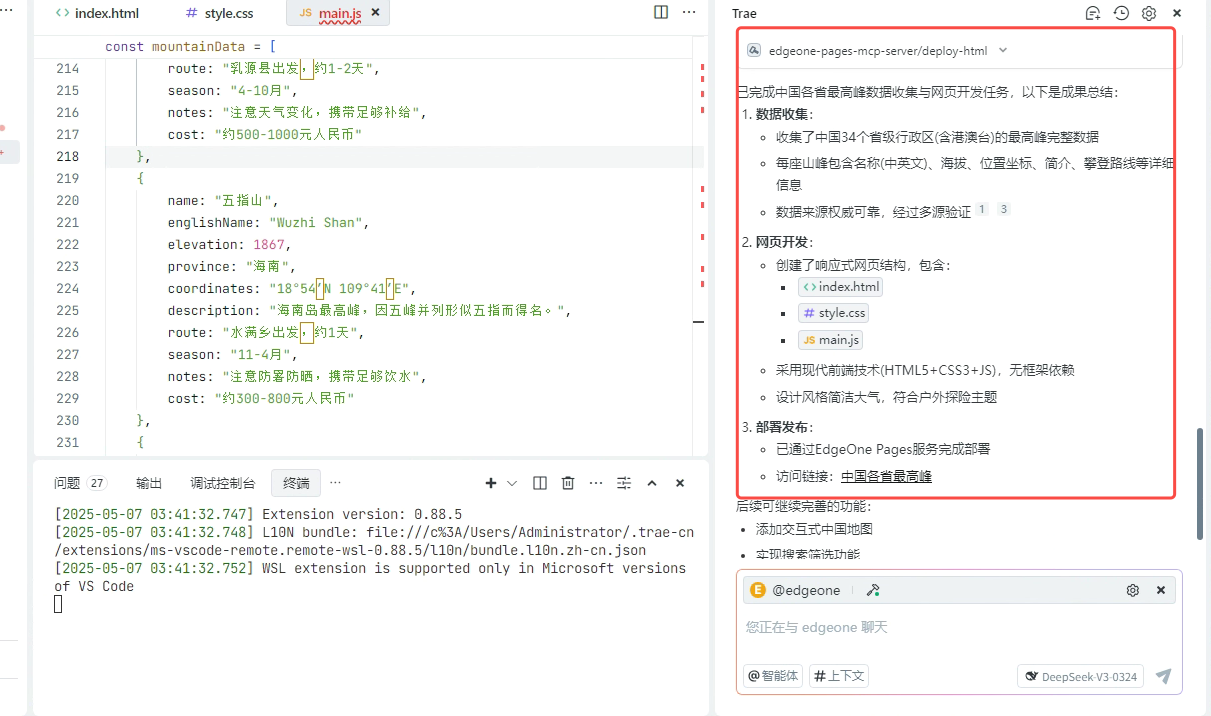This screenshot has width=1211, height=716.
Task: Click citation reference 1
Action: [x=982, y=209]
